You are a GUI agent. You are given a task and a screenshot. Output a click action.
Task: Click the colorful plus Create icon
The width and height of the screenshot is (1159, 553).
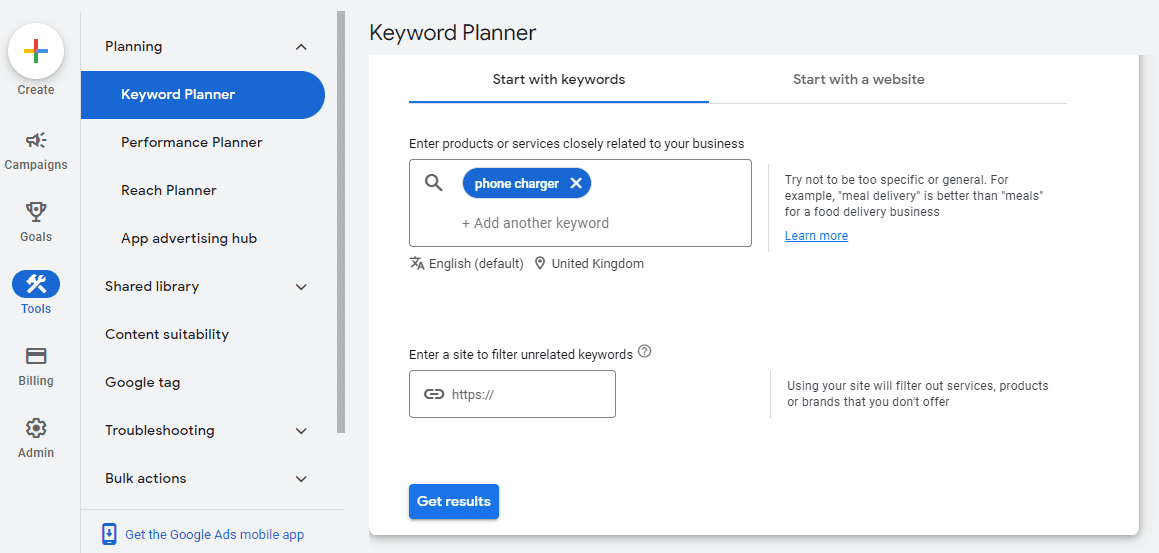point(35,51)
